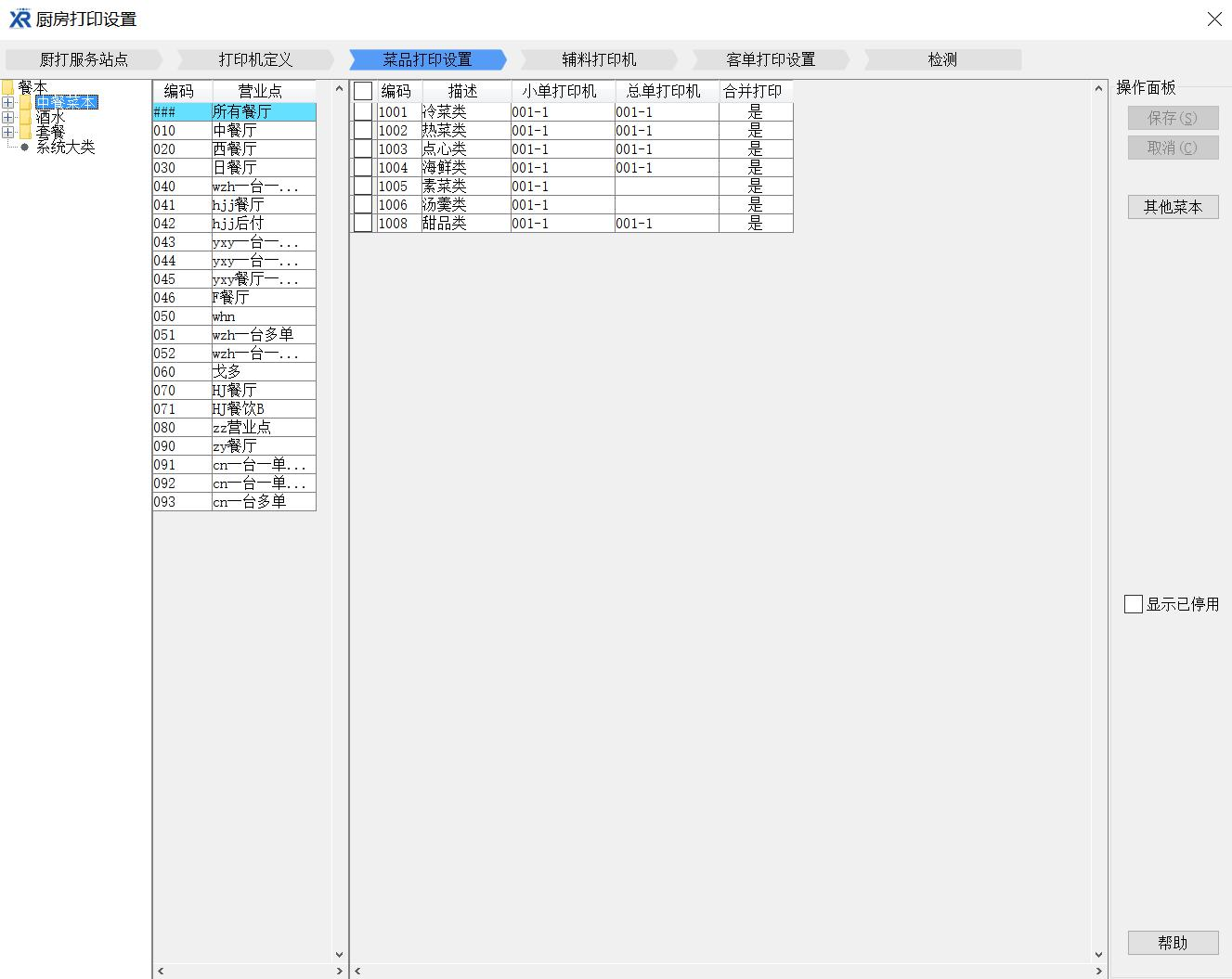This screenshot has height=979, width=1232.
Task: Check the row checkbox for 1001 冷菜类
Action: [363, 112]
